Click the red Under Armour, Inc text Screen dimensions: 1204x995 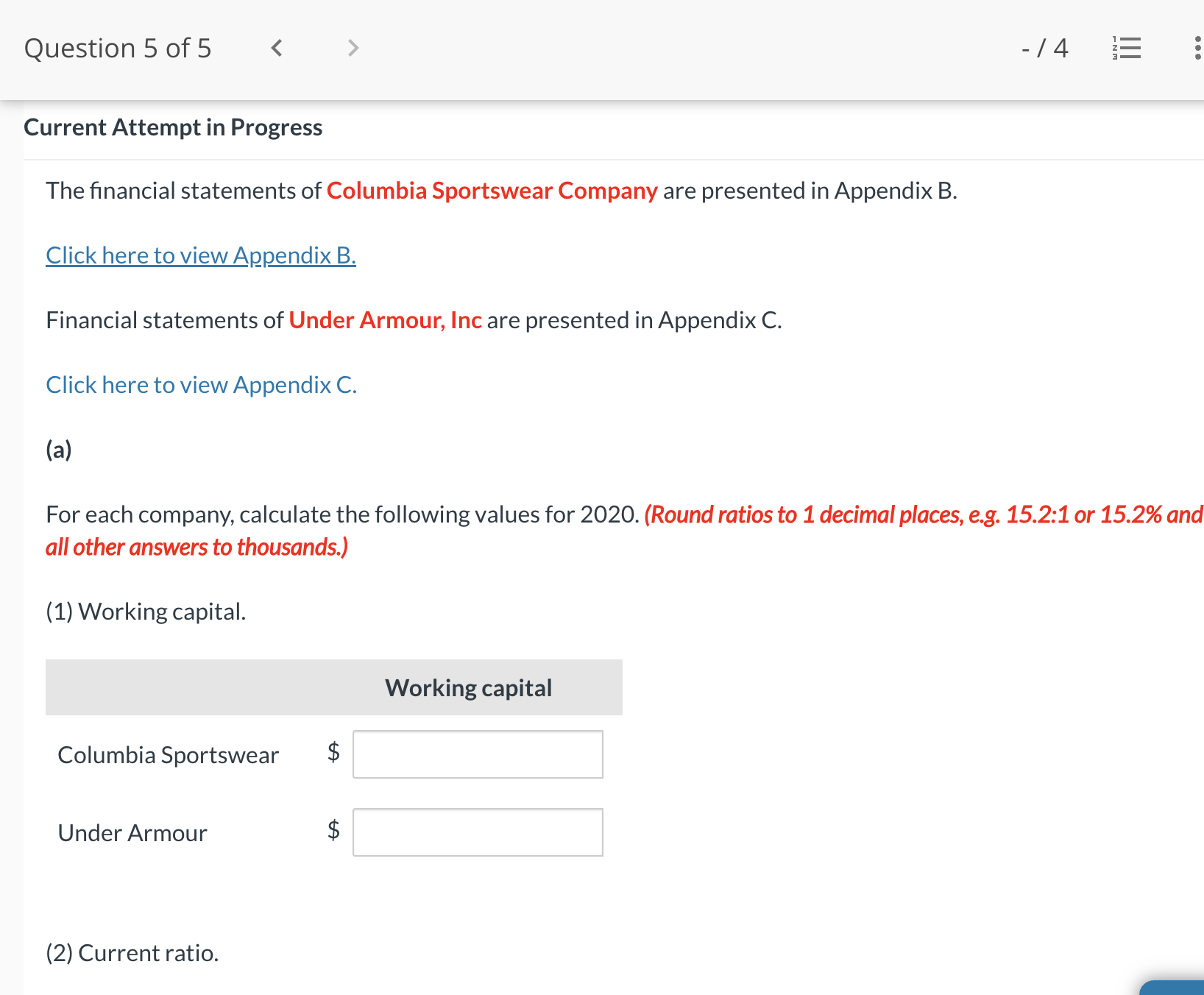click(385, 320)
